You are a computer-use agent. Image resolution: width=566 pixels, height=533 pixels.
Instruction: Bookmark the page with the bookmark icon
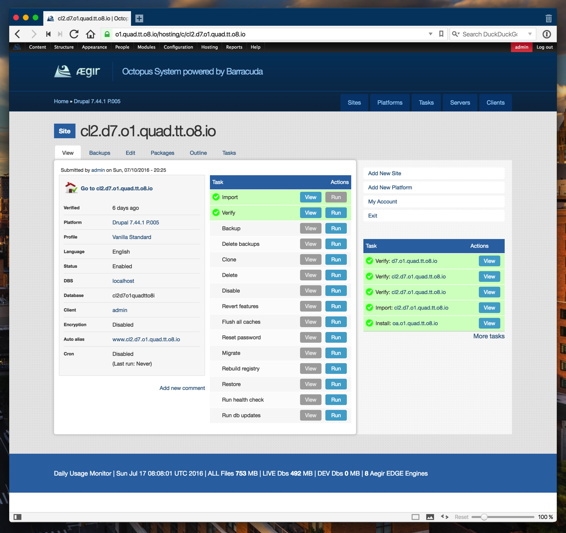pos(441,34)
